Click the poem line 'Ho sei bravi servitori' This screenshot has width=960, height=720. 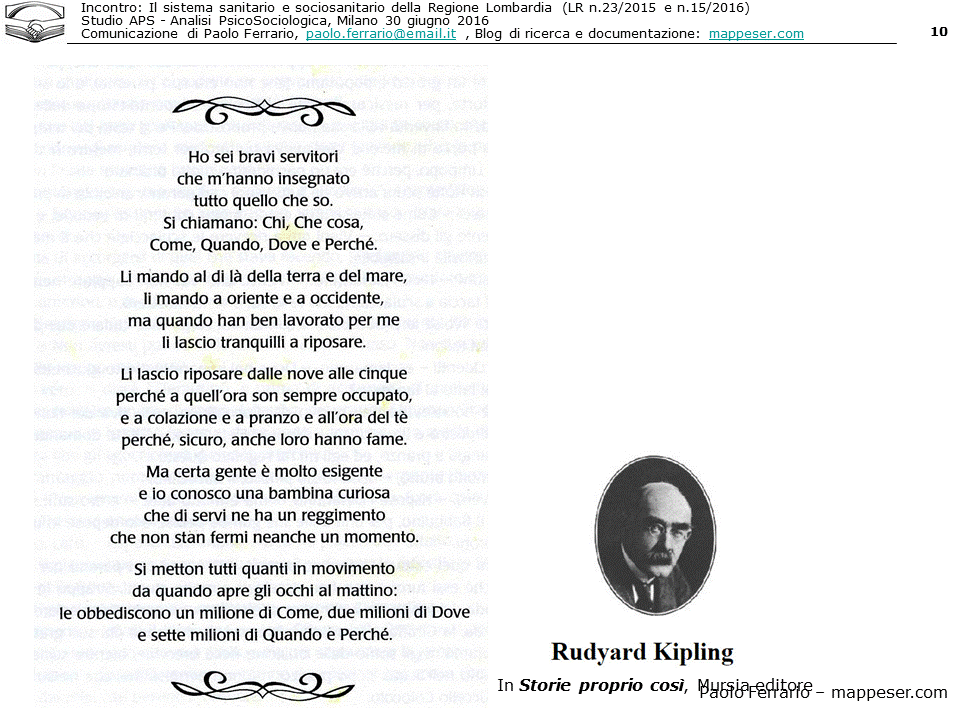tap(263, 157)
